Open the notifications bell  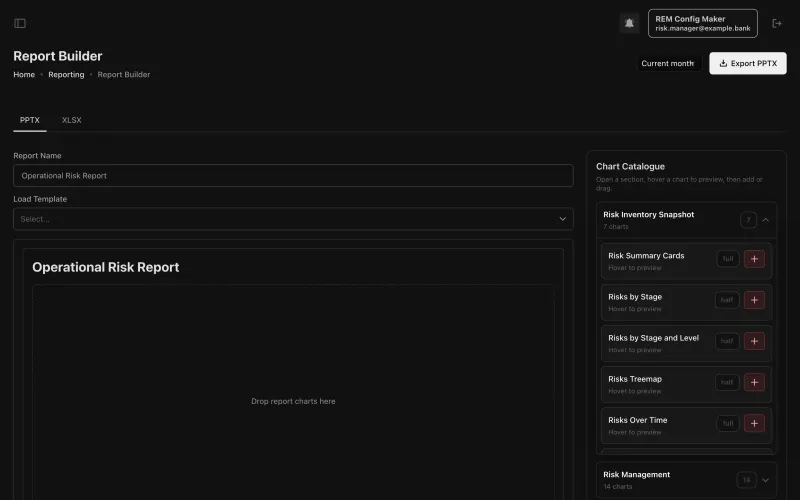pyautogui.click(x=629, y=23)
